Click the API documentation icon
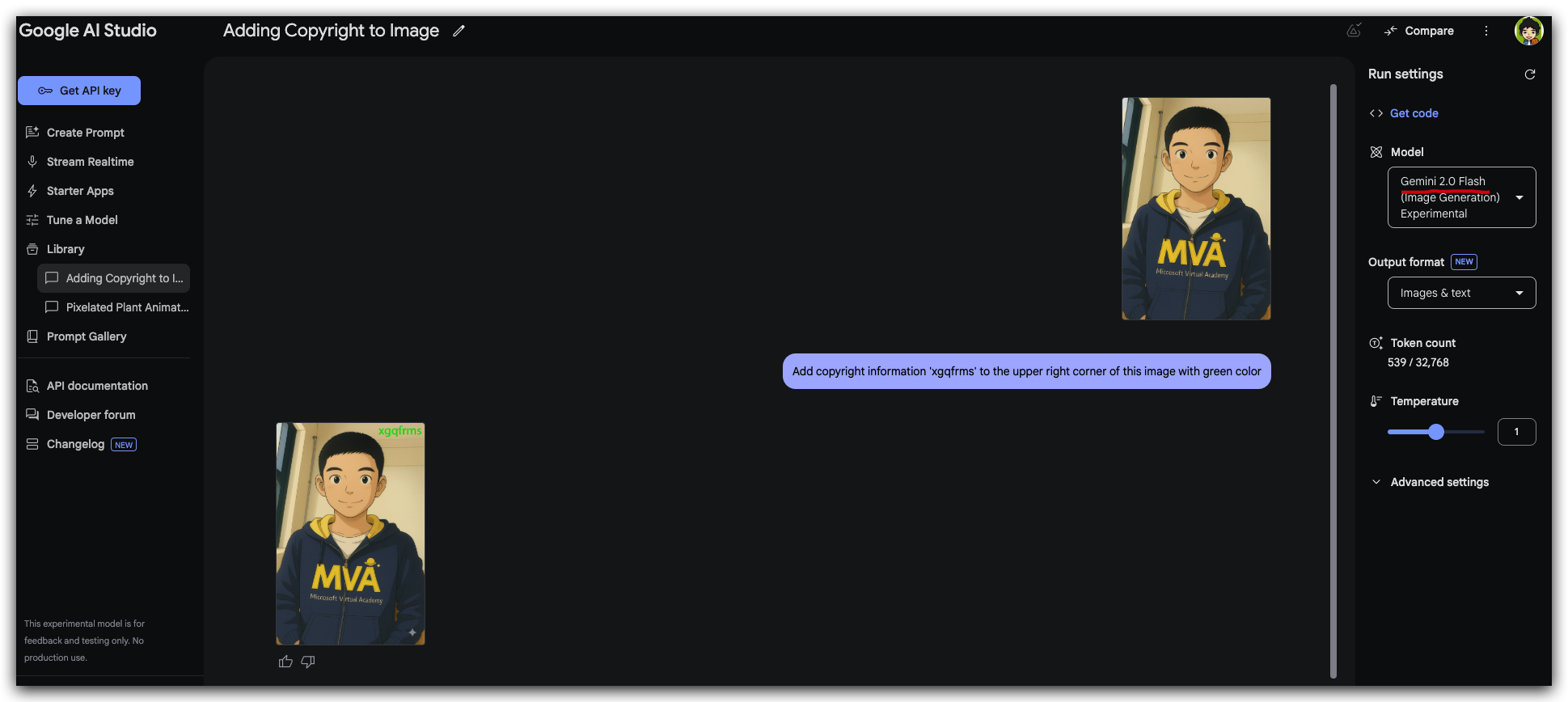This screenshot has height=702, width=1568. (32, 386)
